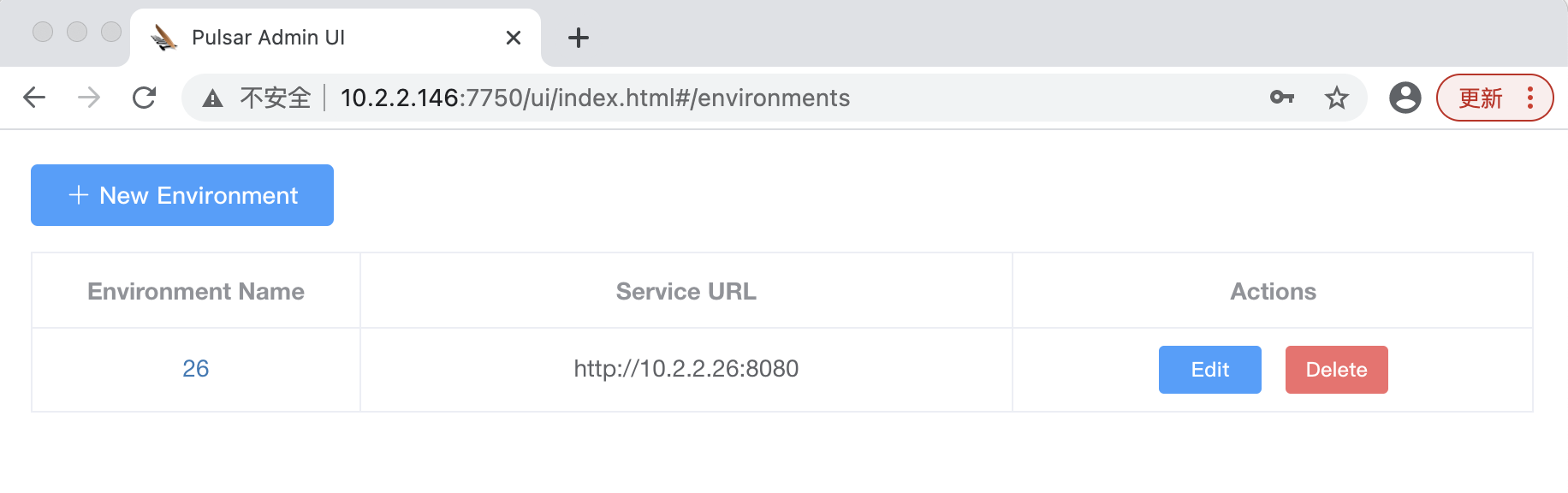Open the saved passwords key icon
The image size is (1568, 493).
click(x=1281, y=98)
